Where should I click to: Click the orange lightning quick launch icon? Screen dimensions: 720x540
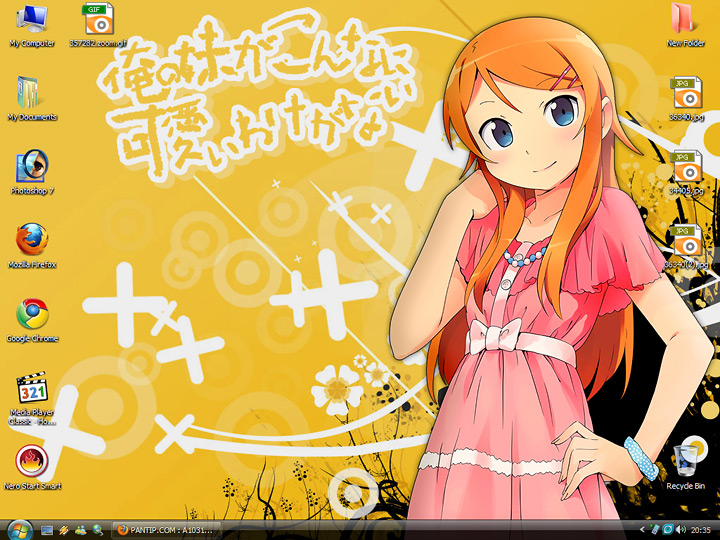coord(63,530)
